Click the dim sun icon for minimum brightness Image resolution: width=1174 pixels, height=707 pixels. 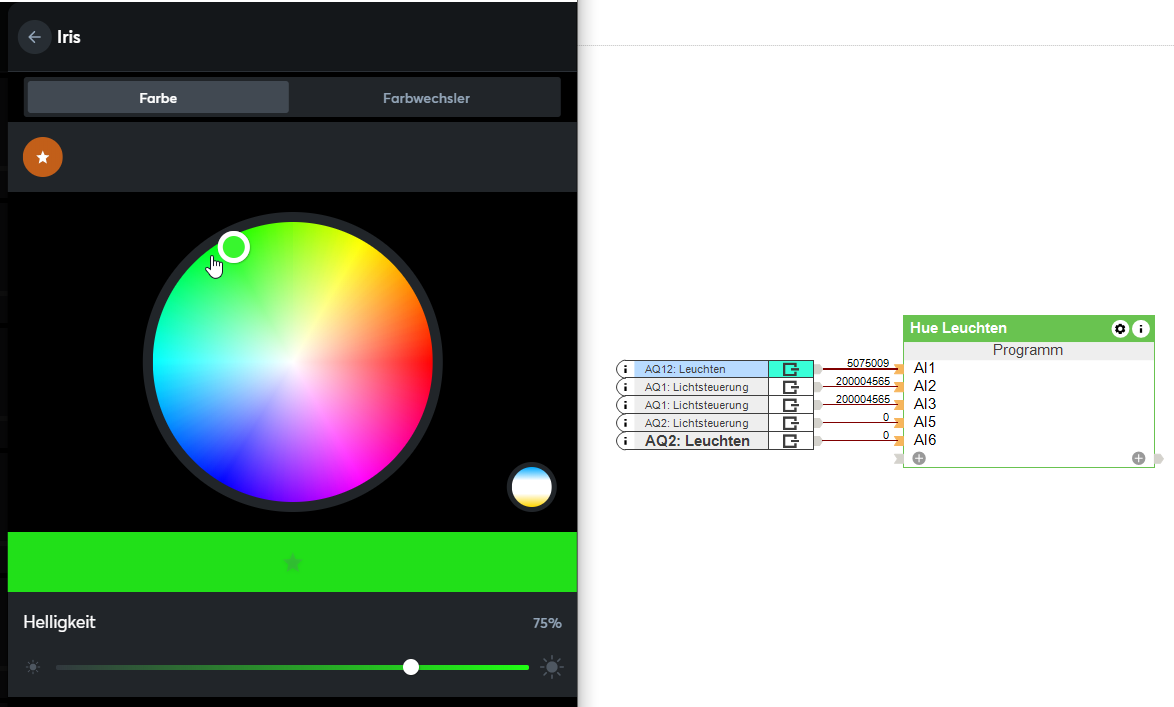click(x=33, y=667)
